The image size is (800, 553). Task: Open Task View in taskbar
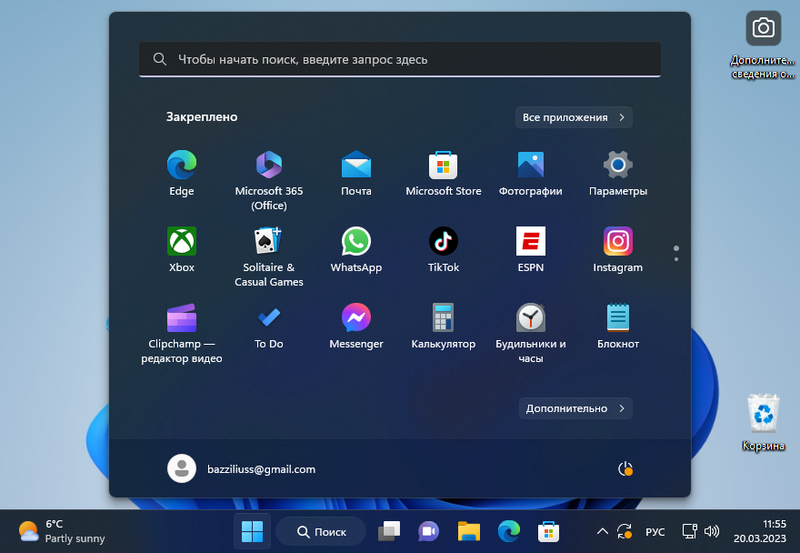click(389, 532)
